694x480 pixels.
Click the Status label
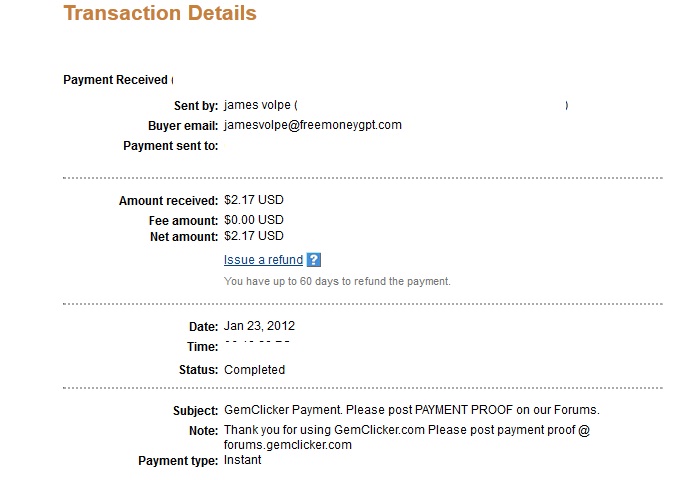tap(196, 370)
